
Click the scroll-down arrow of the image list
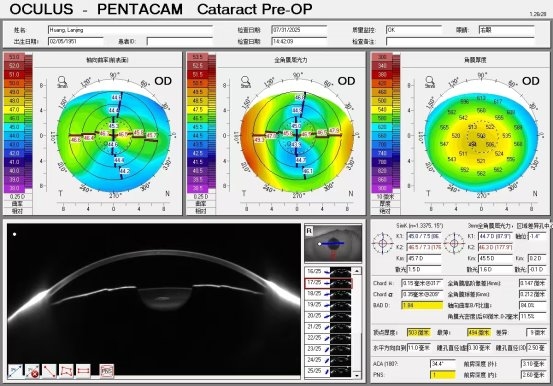357,375
